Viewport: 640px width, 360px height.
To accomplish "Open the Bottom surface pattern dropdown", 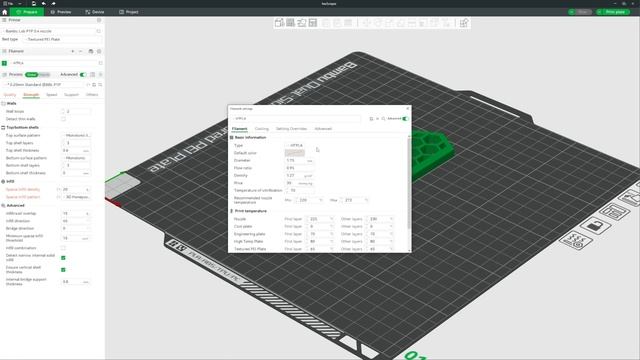I will tap(77, 158).
